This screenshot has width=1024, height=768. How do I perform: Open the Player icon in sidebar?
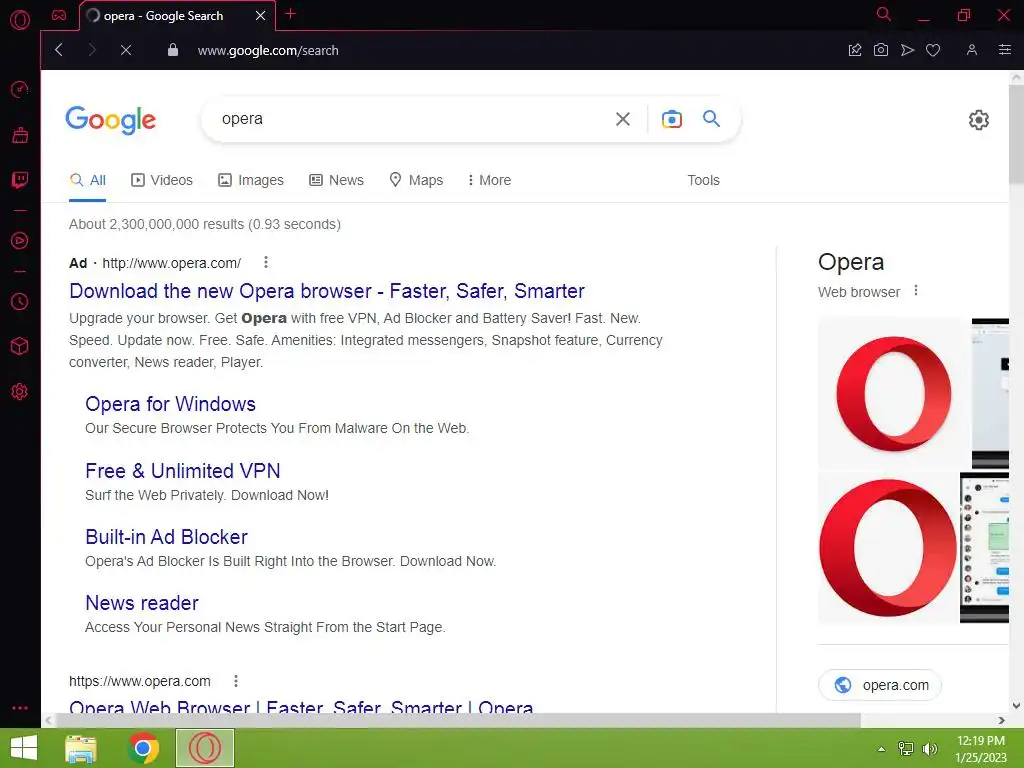coord(20,240)
